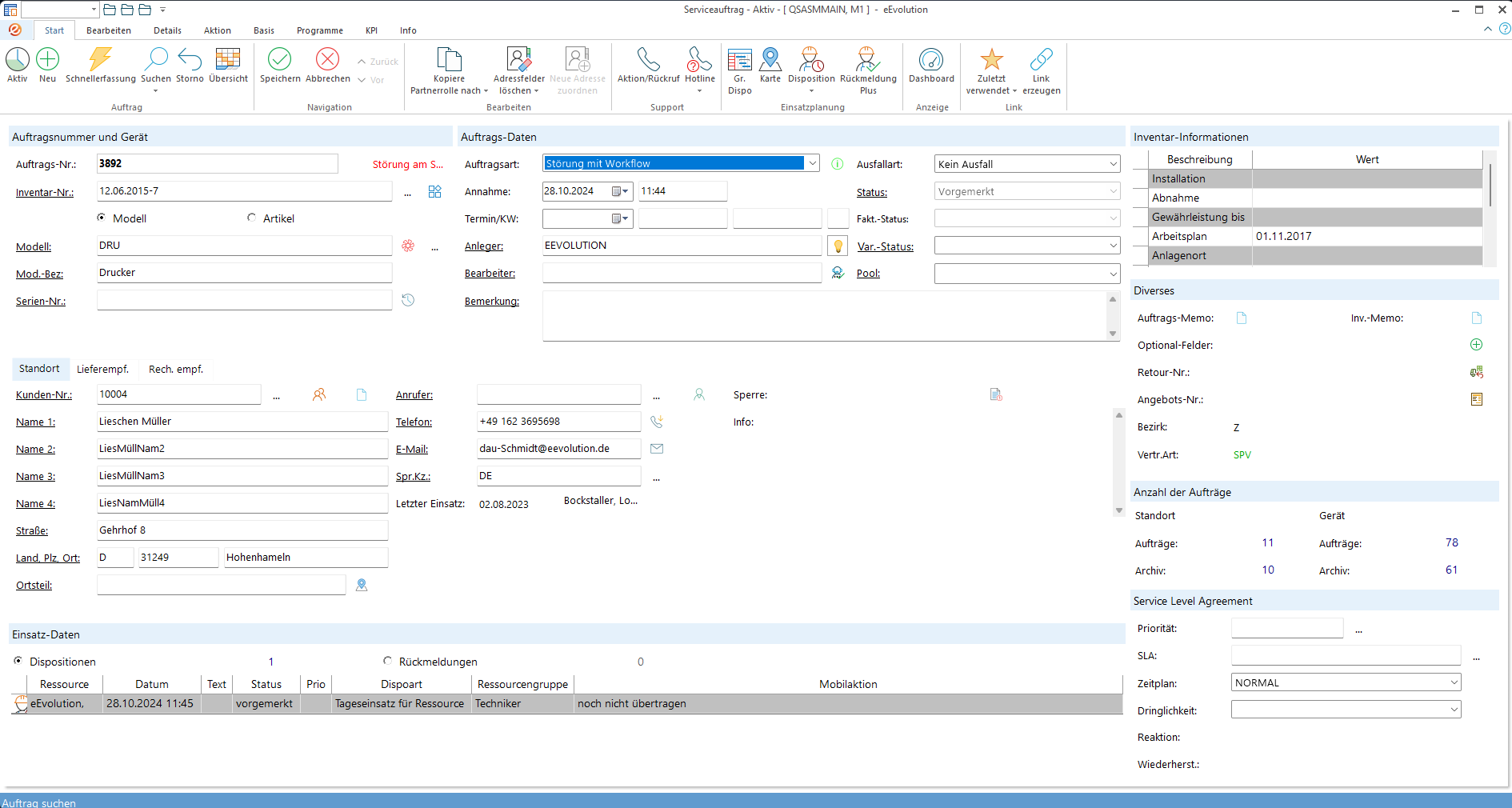Viewport: 1512px width, 808px height.
Task: Expand Zuletzt verwendet dropdown arrow
Action: pos(1014,91)
